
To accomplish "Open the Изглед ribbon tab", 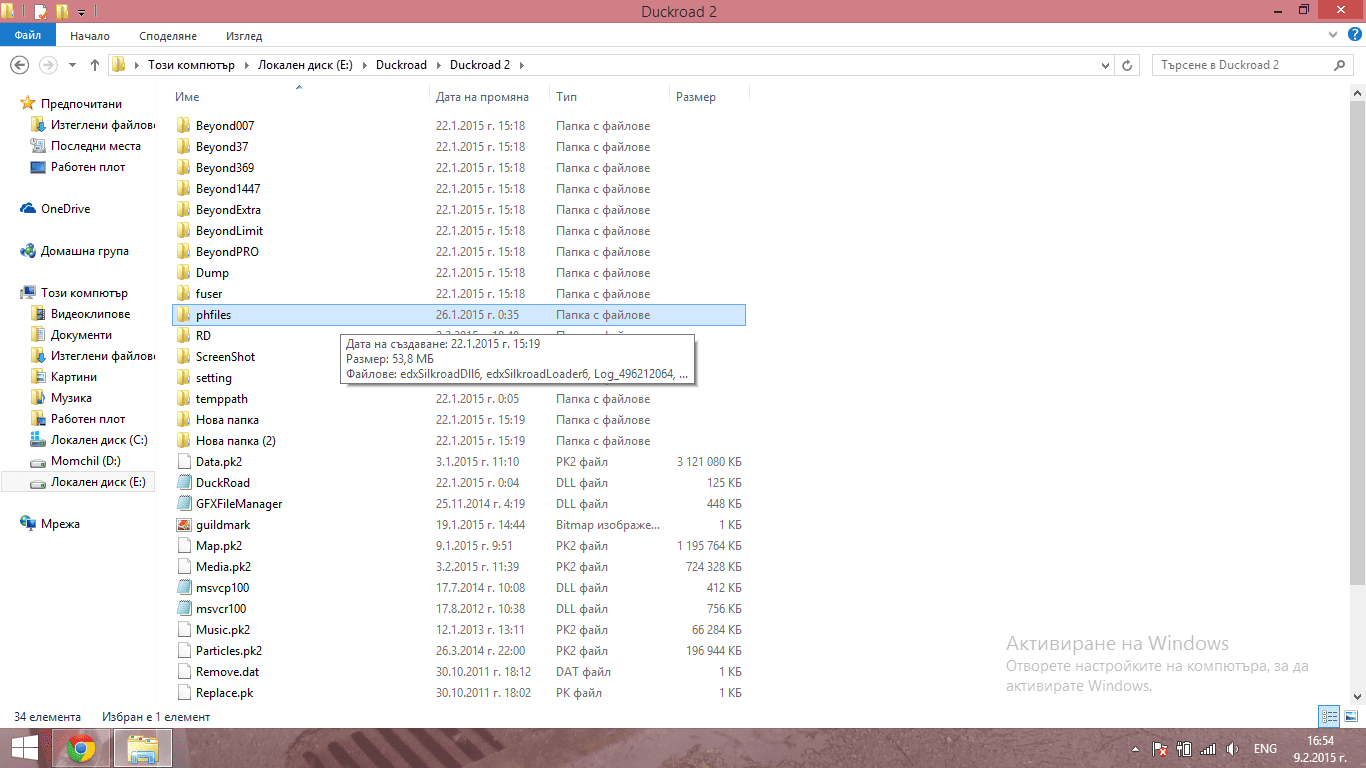I will [244, 35].
